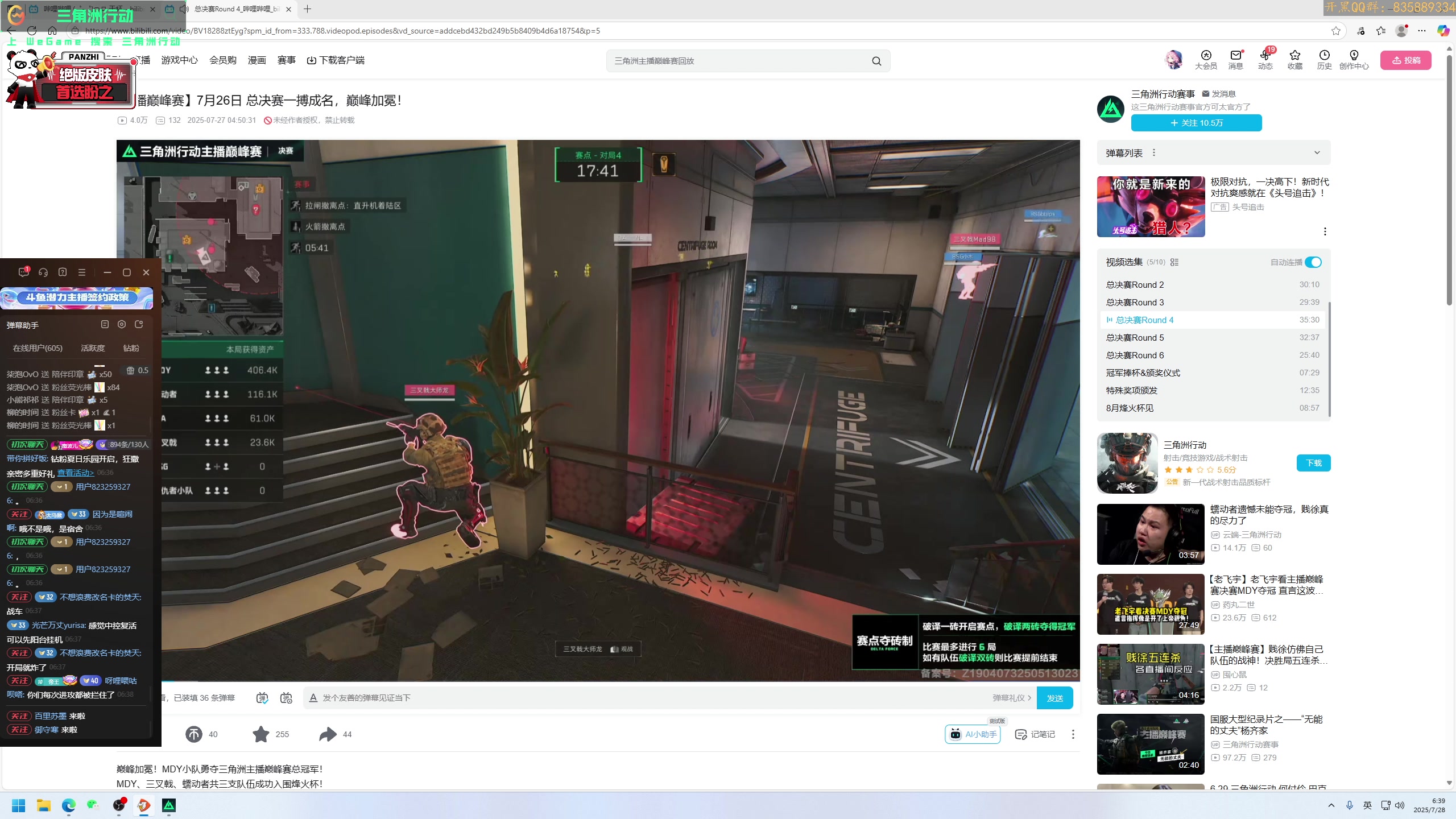This screenshot has width=1456, height=819.
Task: Click the search magnifier icon in the search box
Action: (876, 61)
